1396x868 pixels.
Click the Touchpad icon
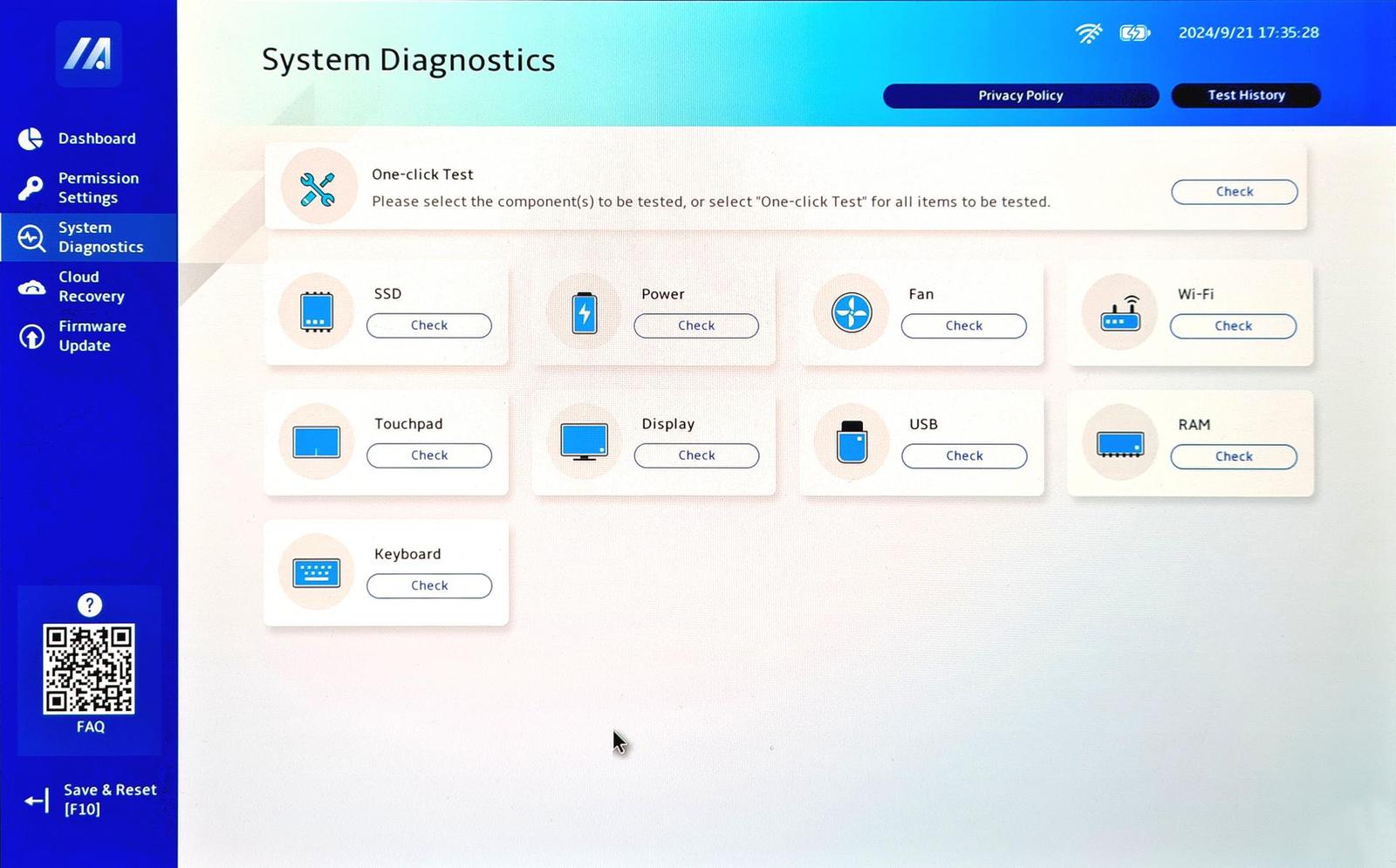coord(317,442)
